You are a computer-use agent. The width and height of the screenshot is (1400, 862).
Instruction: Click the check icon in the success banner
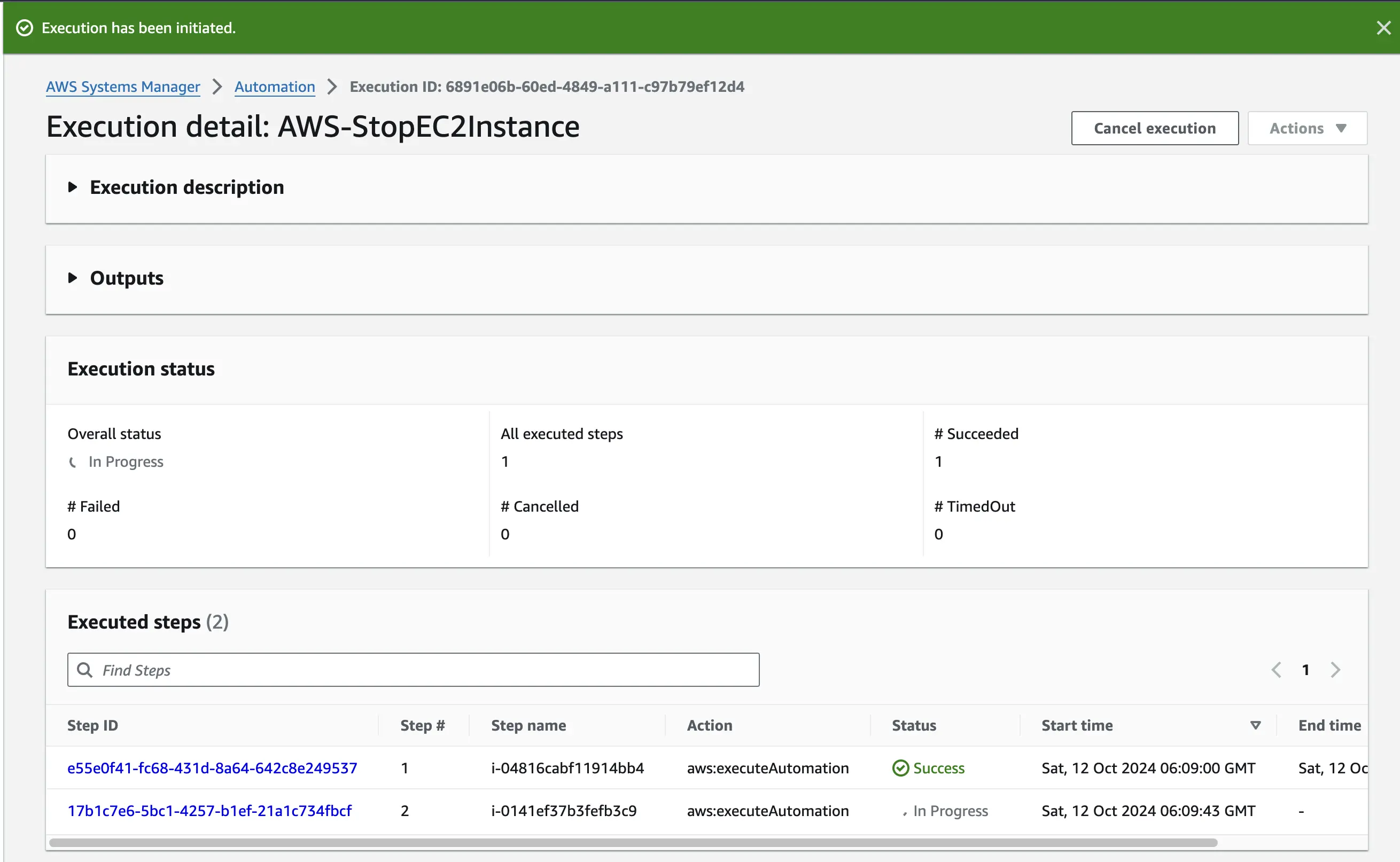click(24, 27)
